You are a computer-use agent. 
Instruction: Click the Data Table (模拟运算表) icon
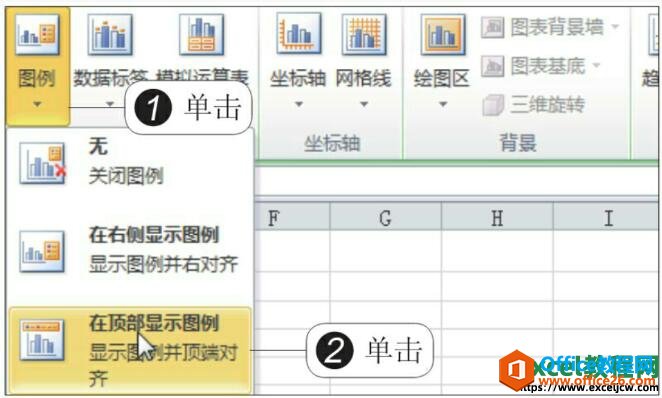(201, 35)
